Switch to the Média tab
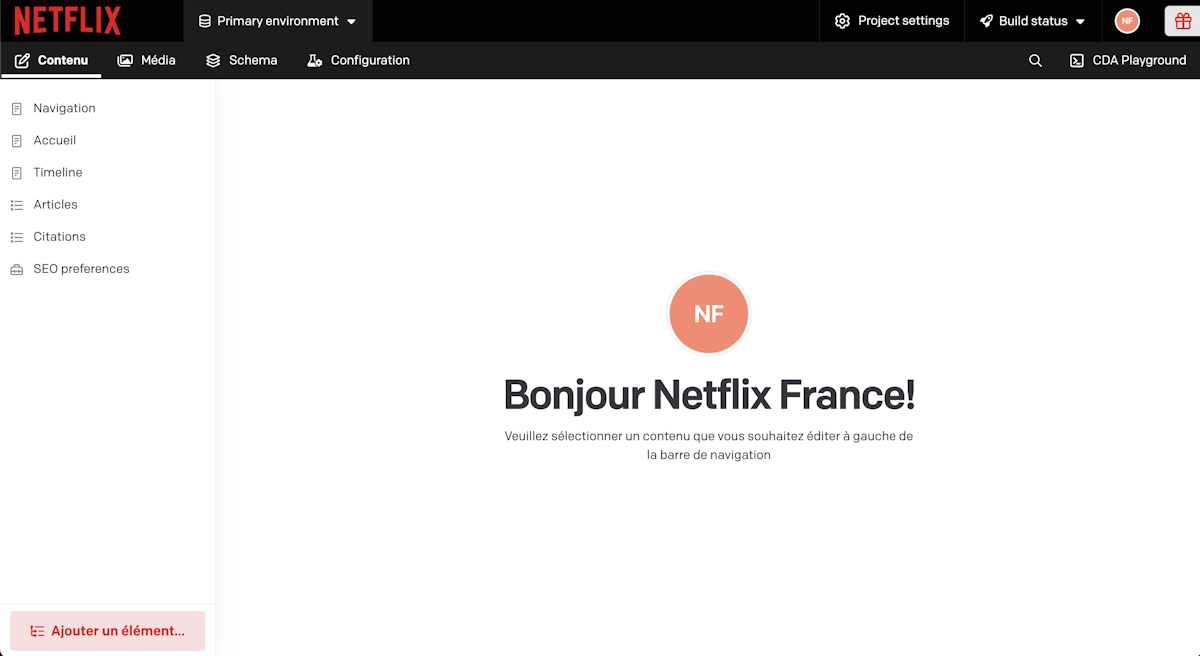 (146, 60)
